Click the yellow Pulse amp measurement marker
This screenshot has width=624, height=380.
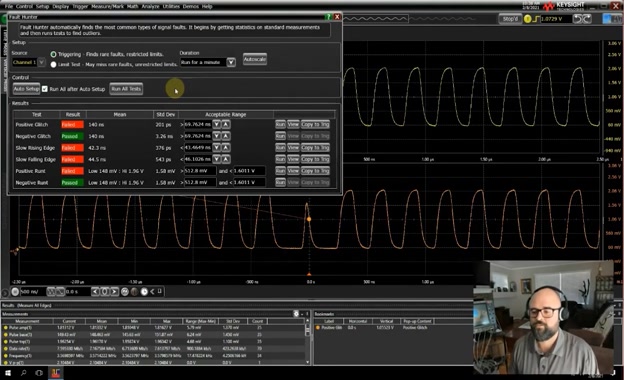(6, 328)
